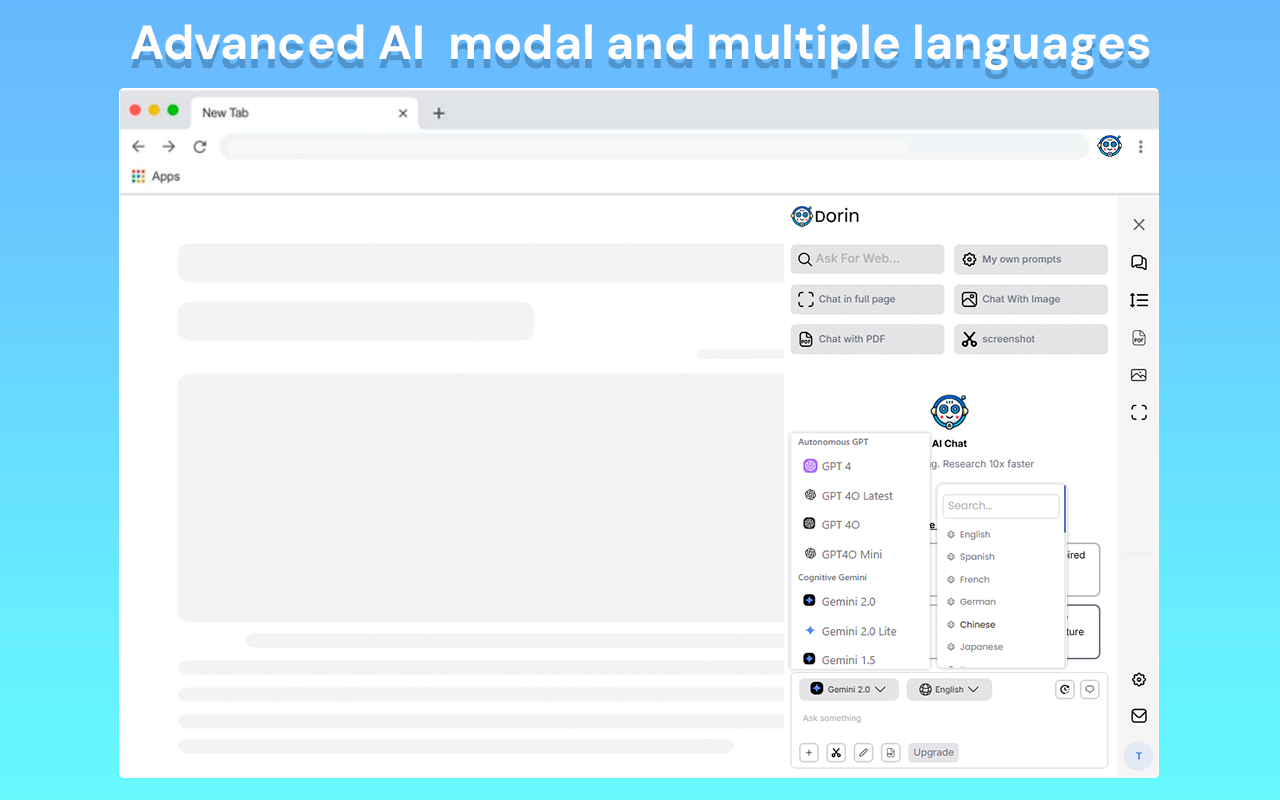Click the Autonomous GPT group header
Viewport: 1280px width, 800px height.
(x=833, y=442)
